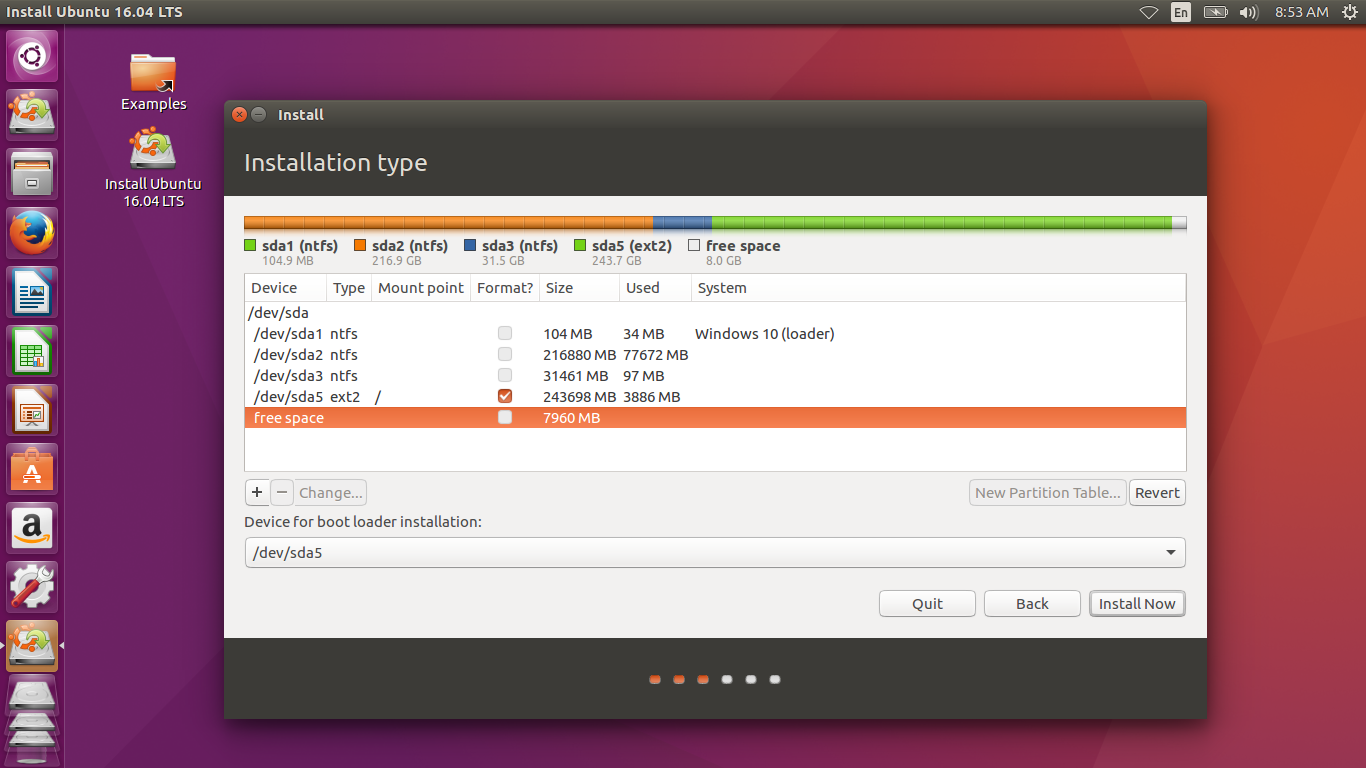The image size is (1366, 768).
Task: Open the system gear session menu
Action: coord(1349,12)
